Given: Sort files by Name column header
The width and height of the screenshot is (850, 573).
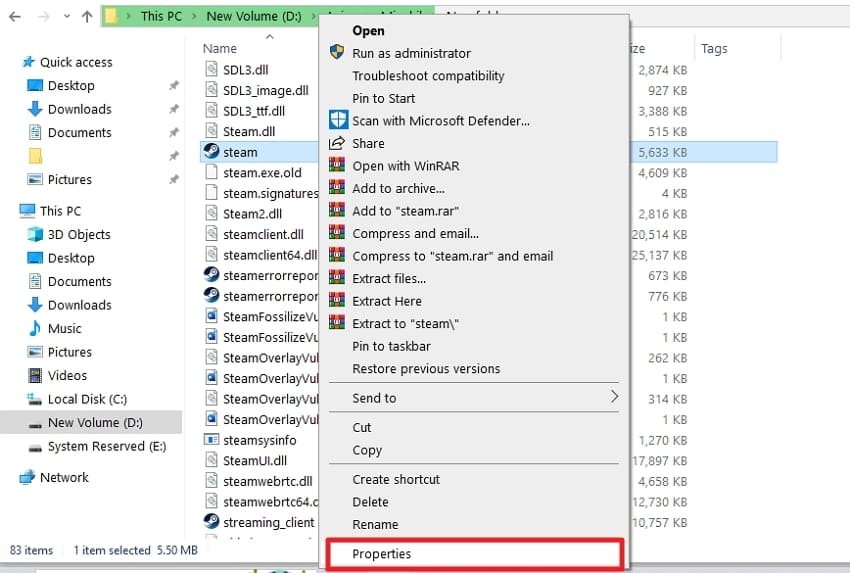Looking at the screenshot, I should point(220,49).
